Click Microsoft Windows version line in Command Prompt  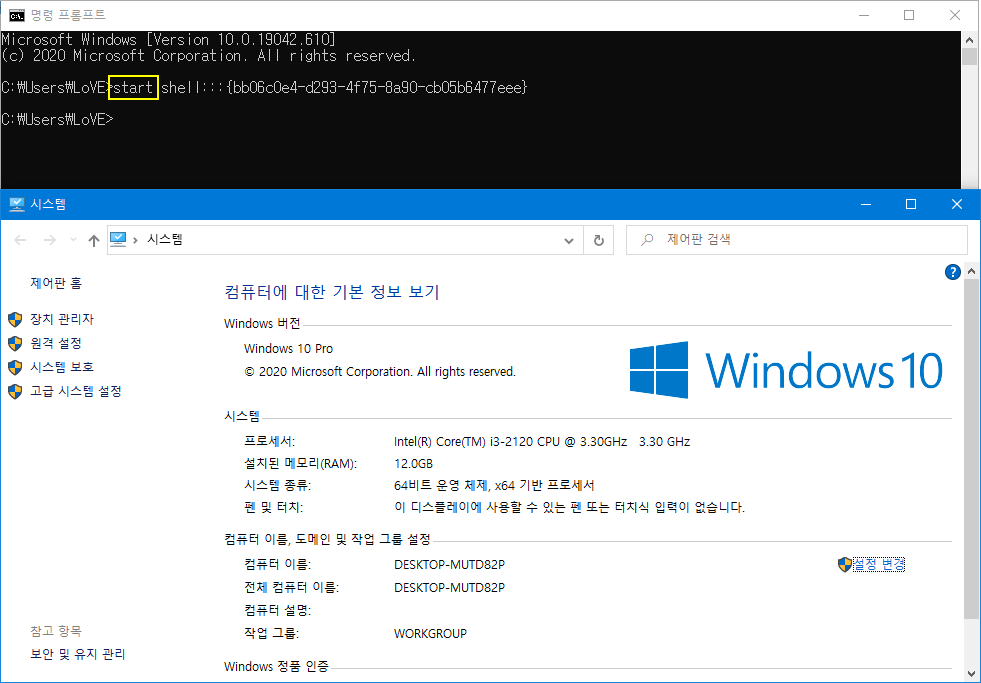point(169,39)
